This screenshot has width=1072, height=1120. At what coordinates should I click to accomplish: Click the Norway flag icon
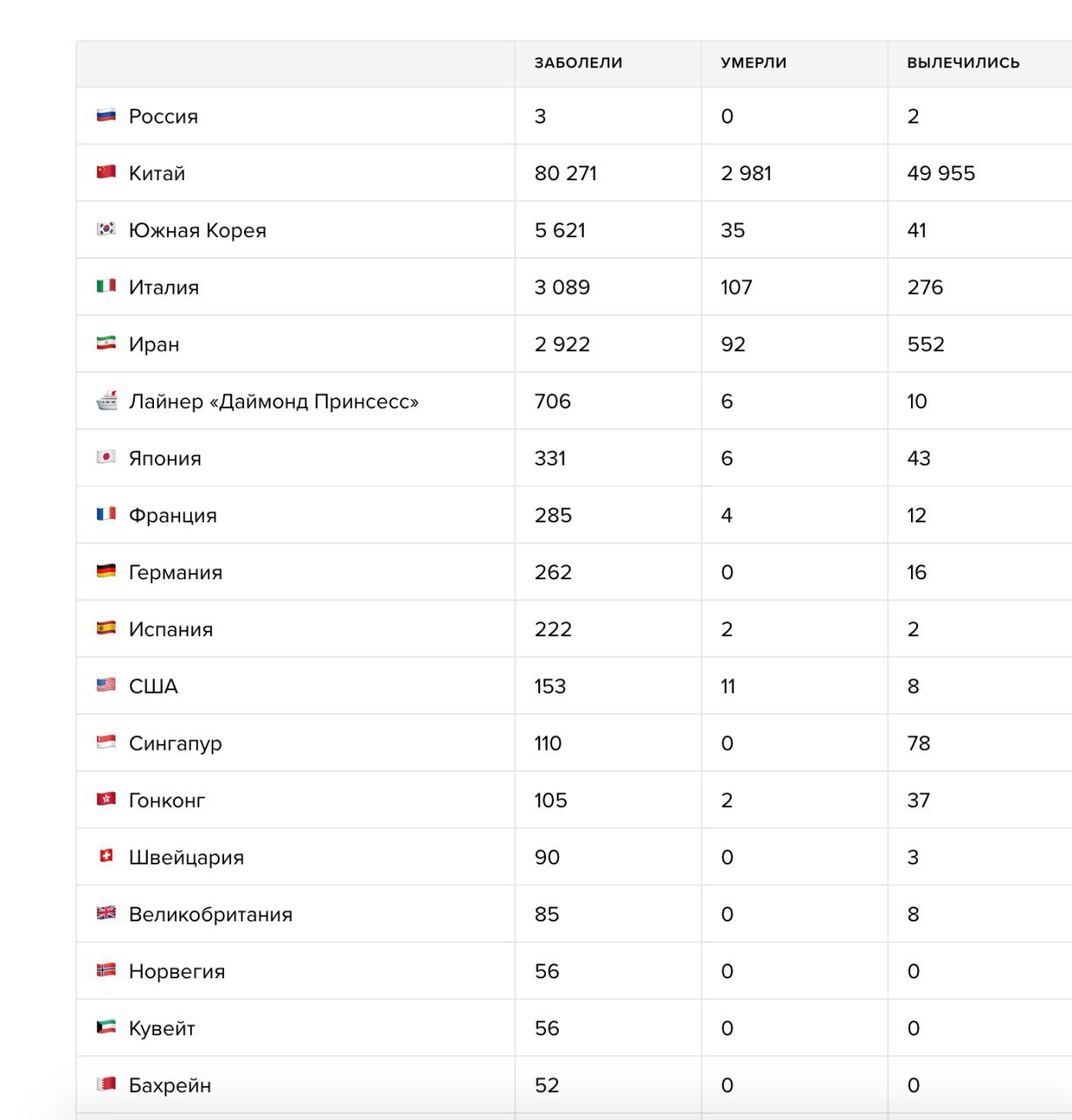pyautogui.click(x=106, y=969)
